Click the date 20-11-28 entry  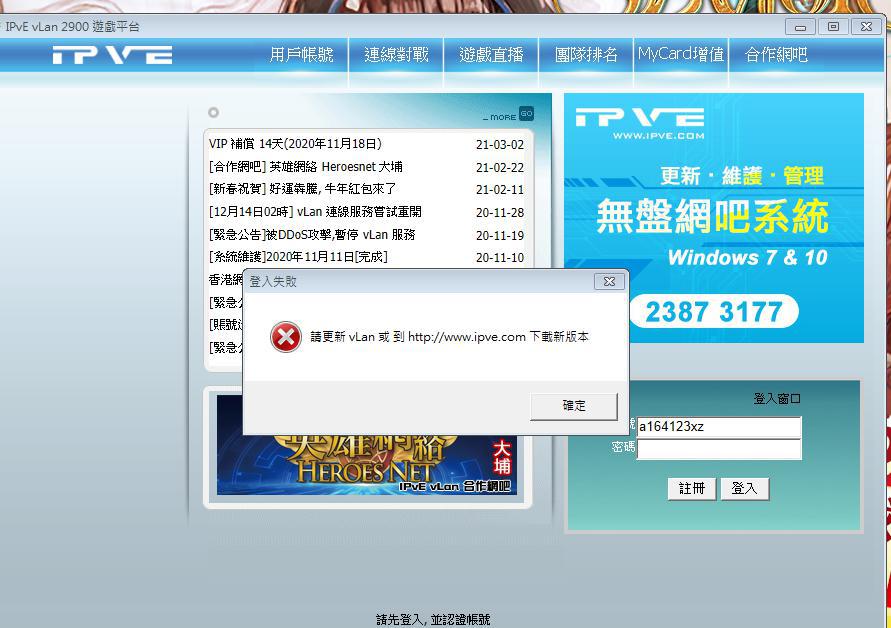pos(500,213)
